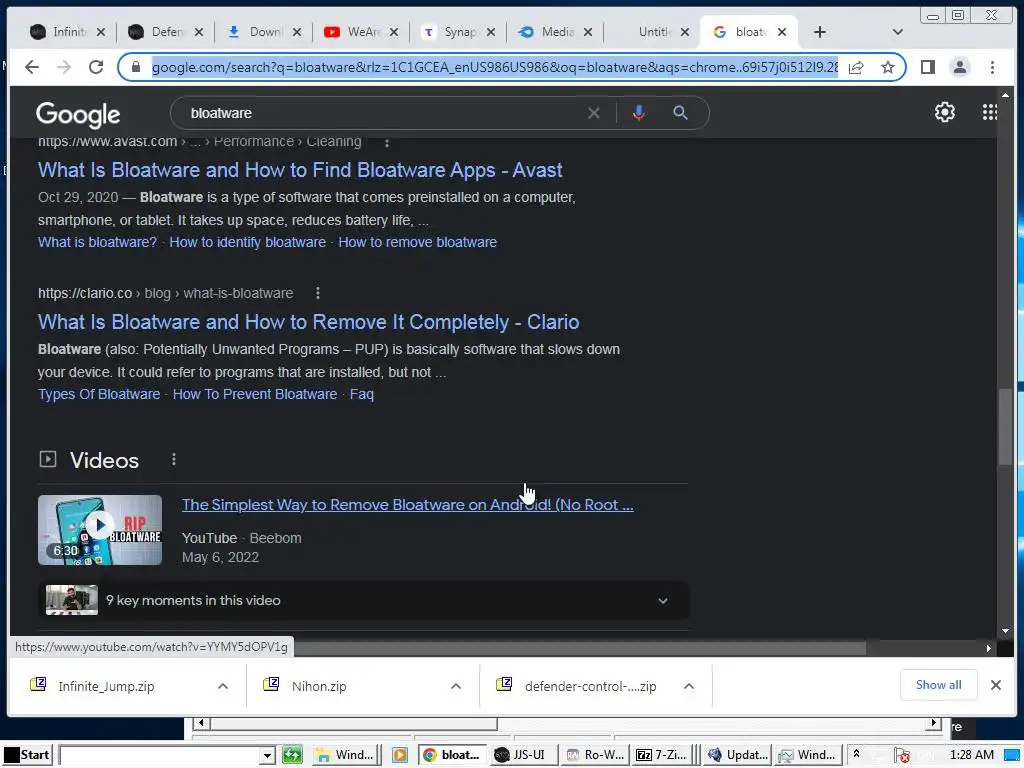Open 'How to identify bloatware' sublink

[248, 242]
